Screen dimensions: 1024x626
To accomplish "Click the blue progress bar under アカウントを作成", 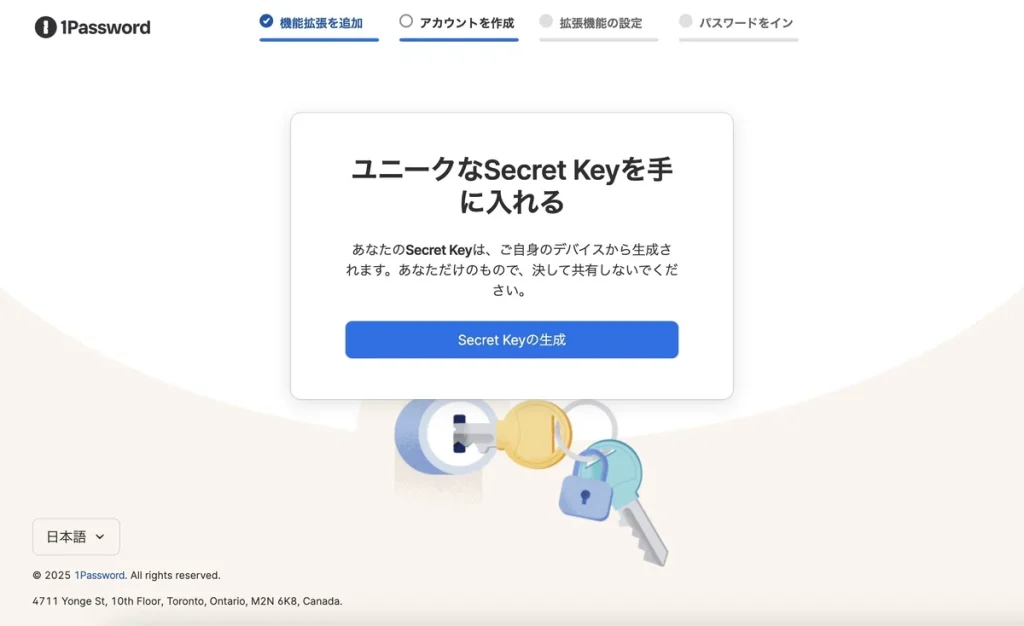I will (x=458, y=40).
